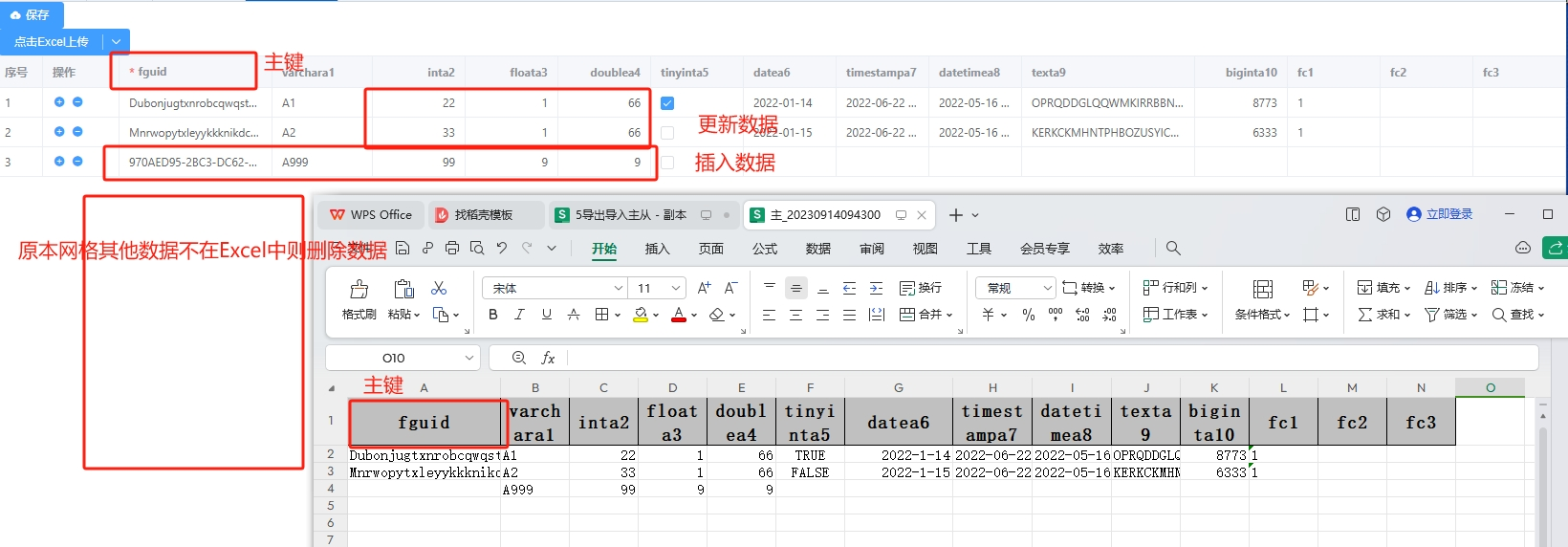Click the yellow fill color swatch
Screen dimensions: 1568x547
click(641, 315)
